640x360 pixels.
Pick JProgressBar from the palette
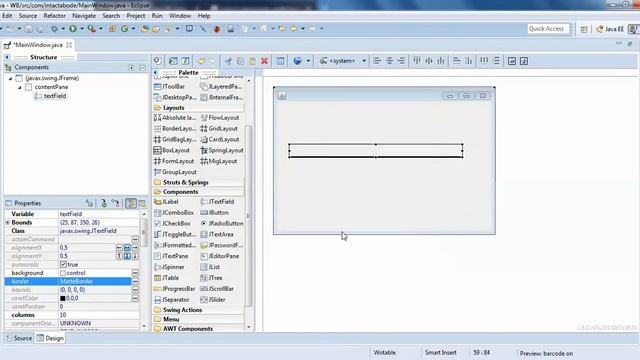pyautogui.click(x=175, y=289)
